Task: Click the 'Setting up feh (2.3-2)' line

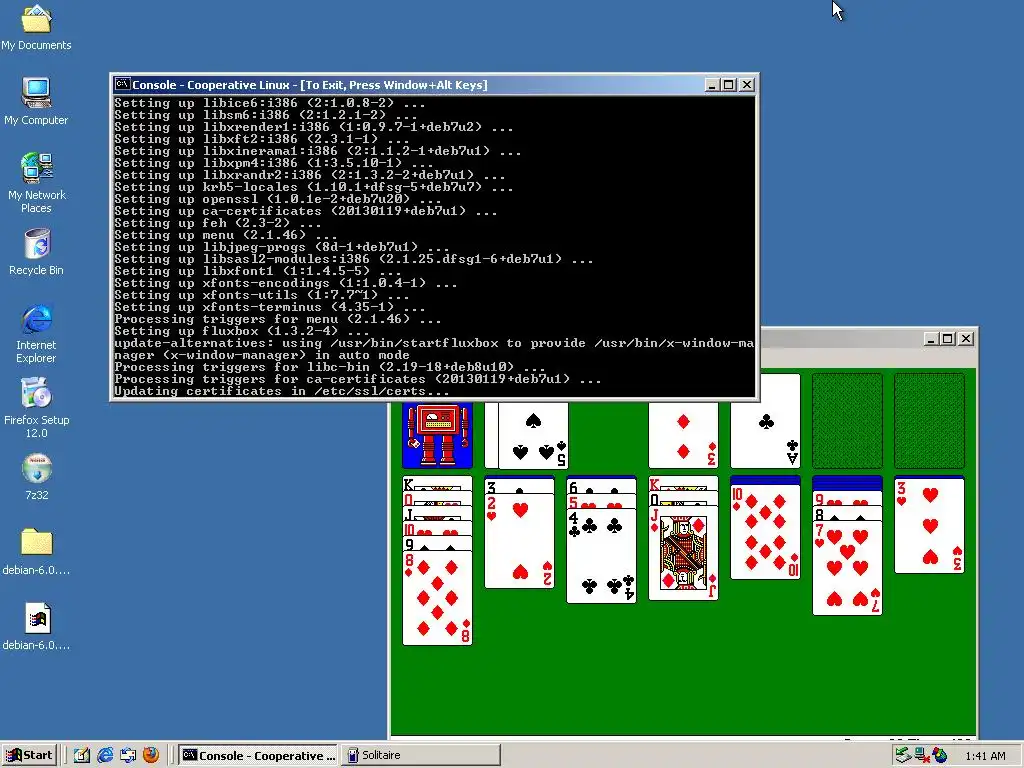Action: [x=217, y=223]
